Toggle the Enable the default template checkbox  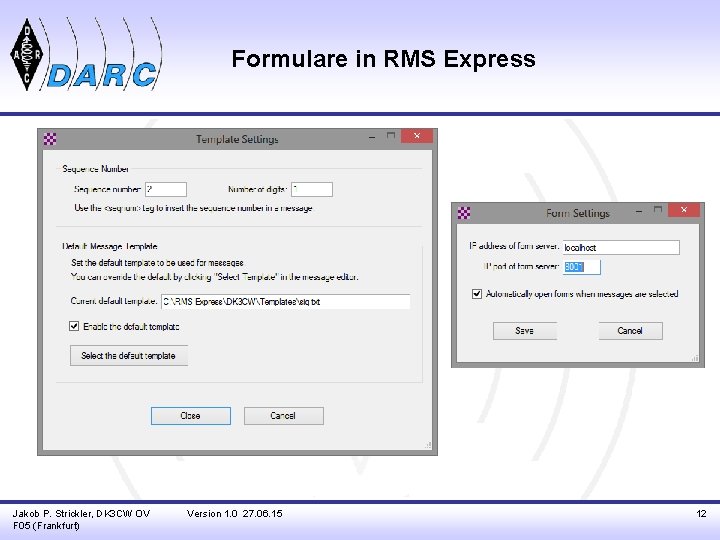(x=74, y=326)
